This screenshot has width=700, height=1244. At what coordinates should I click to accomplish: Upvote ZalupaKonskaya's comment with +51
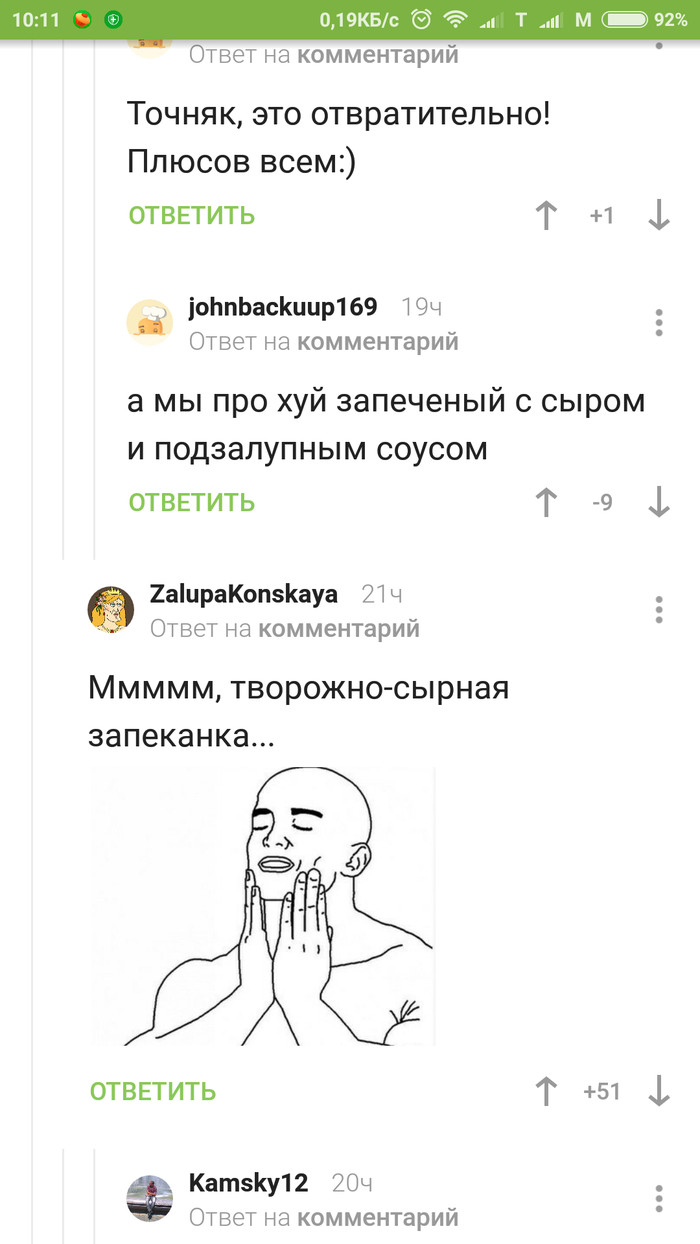(546, 1090)
